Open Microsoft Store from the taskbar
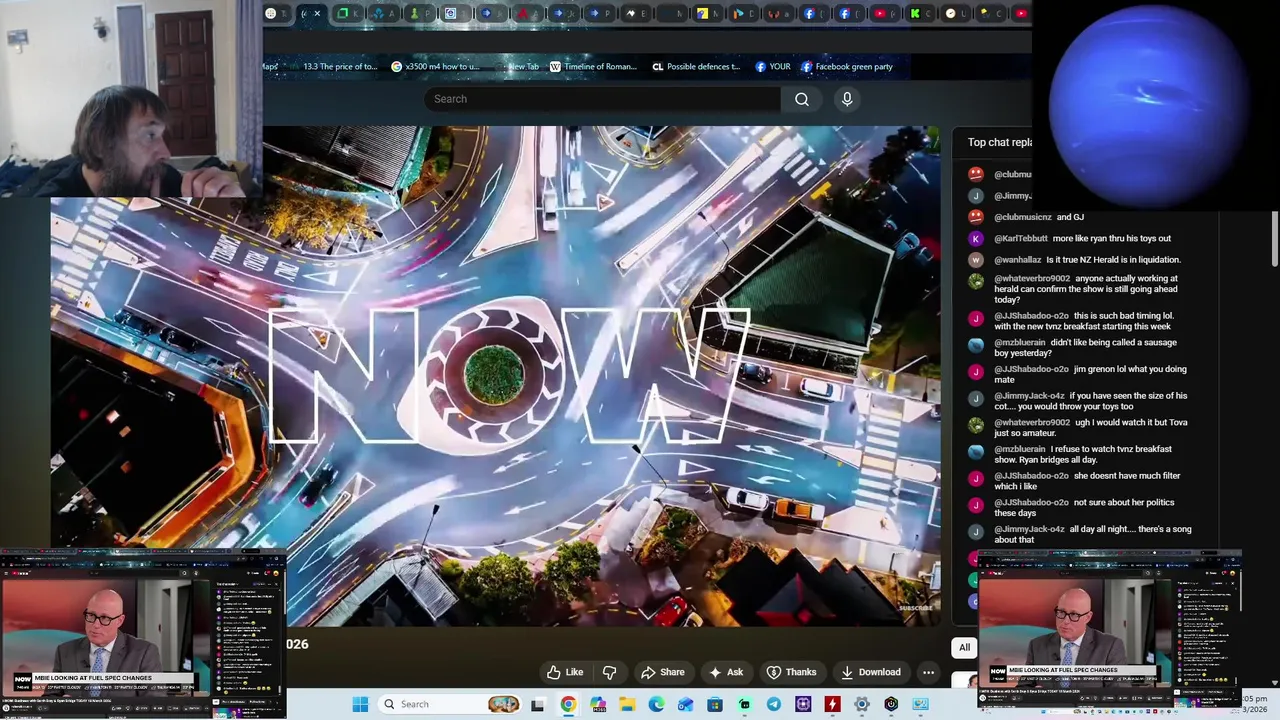 coord(715,704)
